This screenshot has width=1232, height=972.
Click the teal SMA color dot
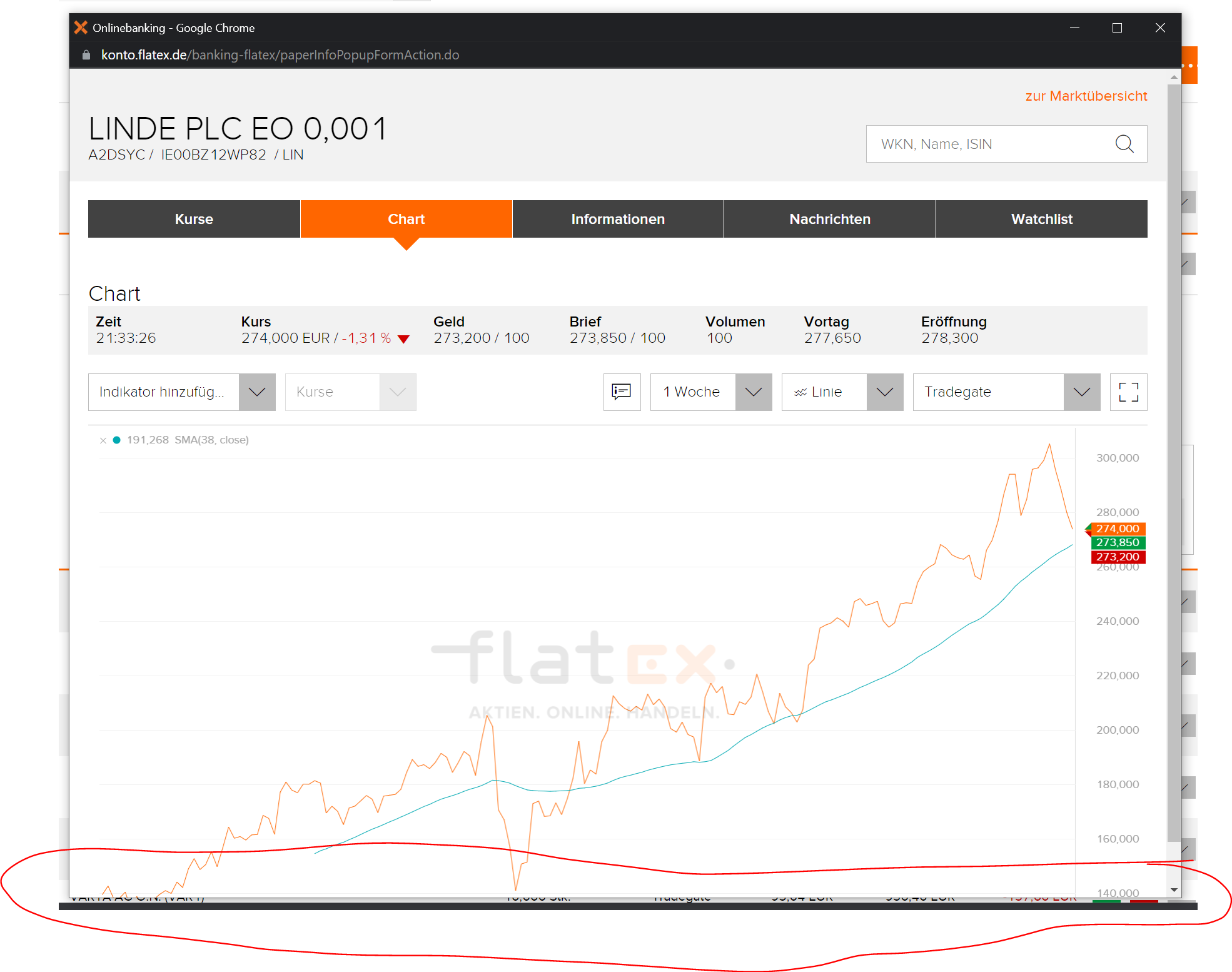click(x=116, y=440)
